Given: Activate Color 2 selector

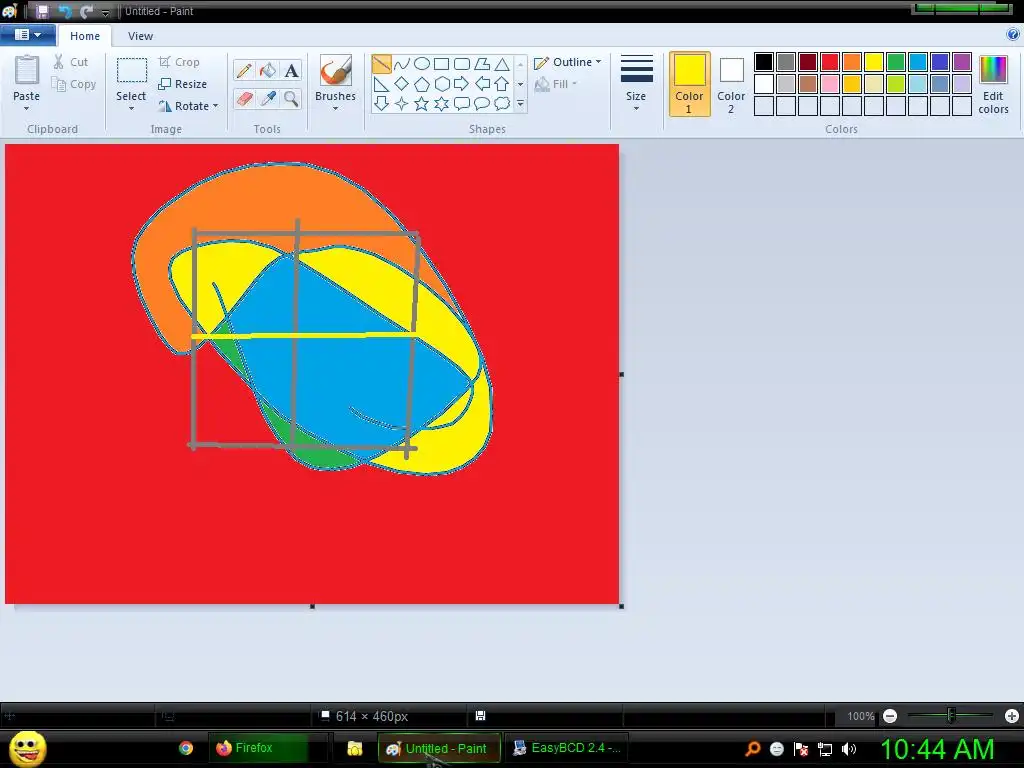Looking at the screenshot, I should pyautogui.click(x=731, y=84).
